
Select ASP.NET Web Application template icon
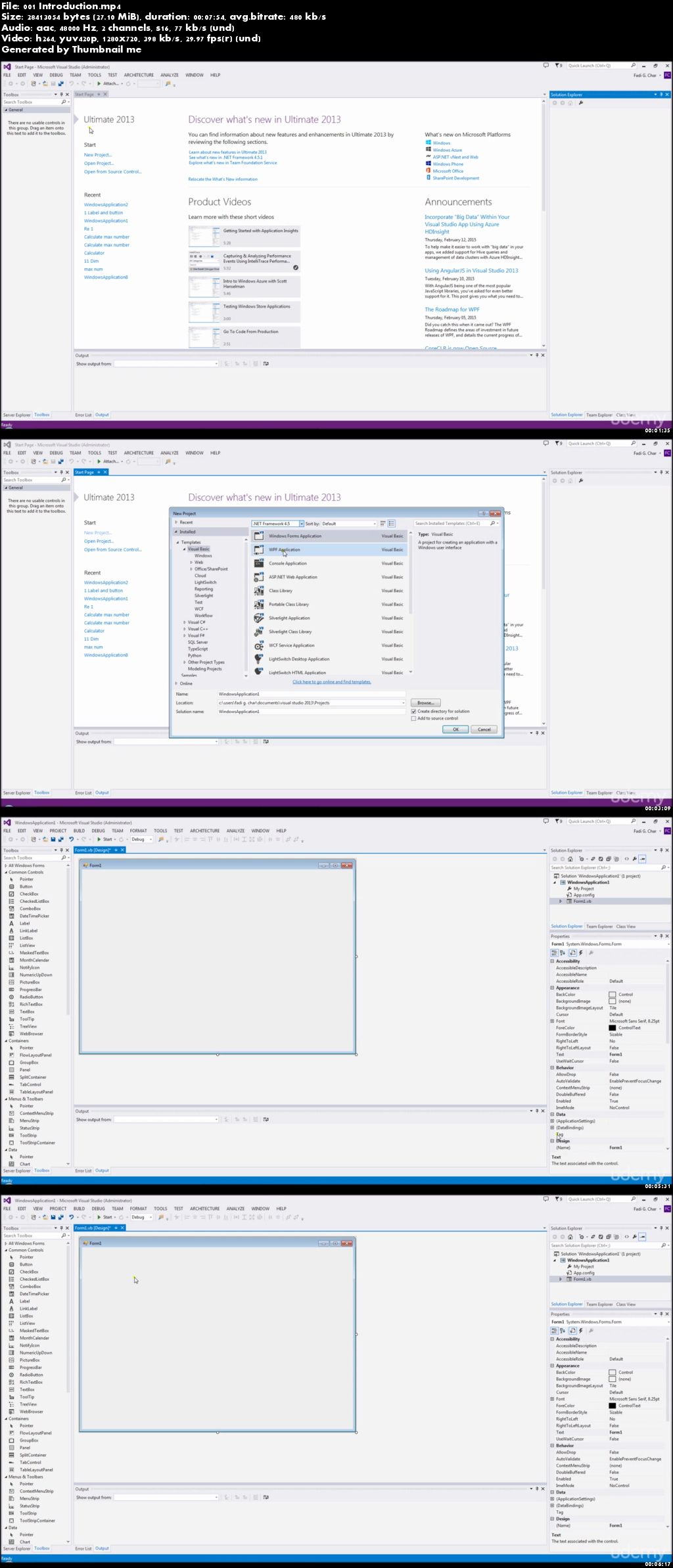[x=259, y=577]
